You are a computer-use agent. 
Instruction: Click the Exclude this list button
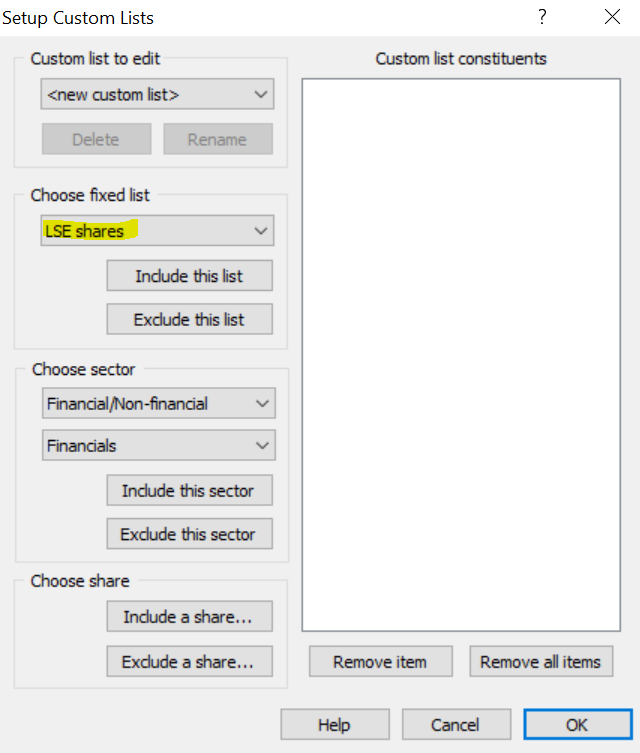coord(190,319)
